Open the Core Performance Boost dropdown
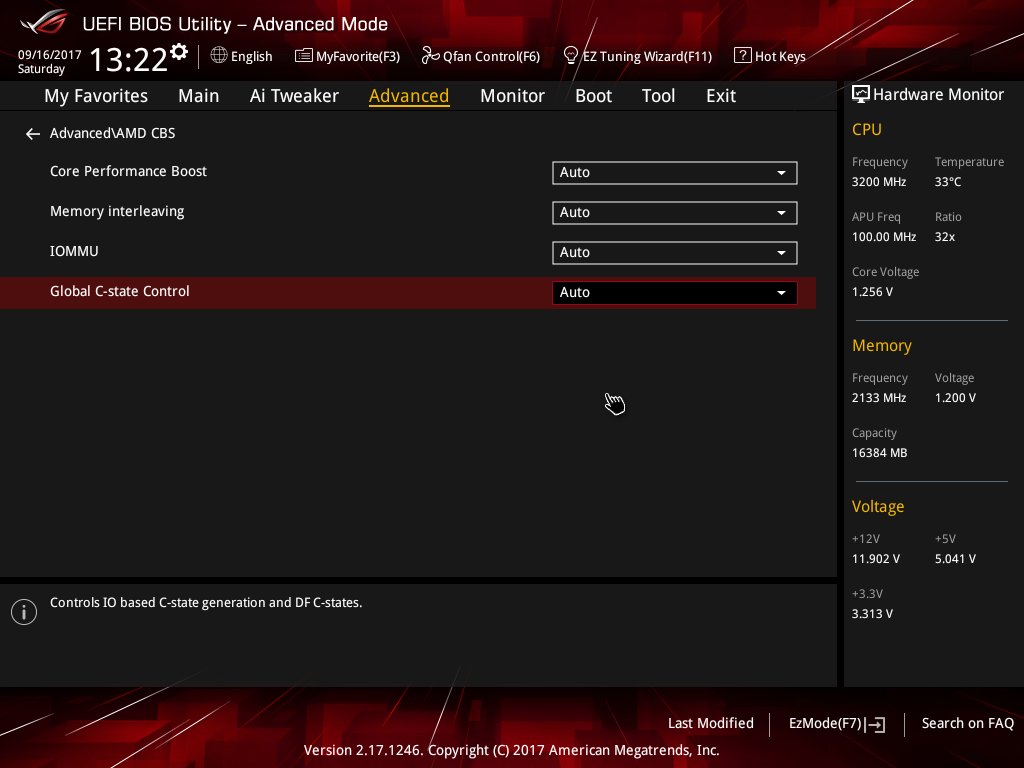Image resolution: width=1024 pixels, height=768 pixels. [x=675, y=172]
